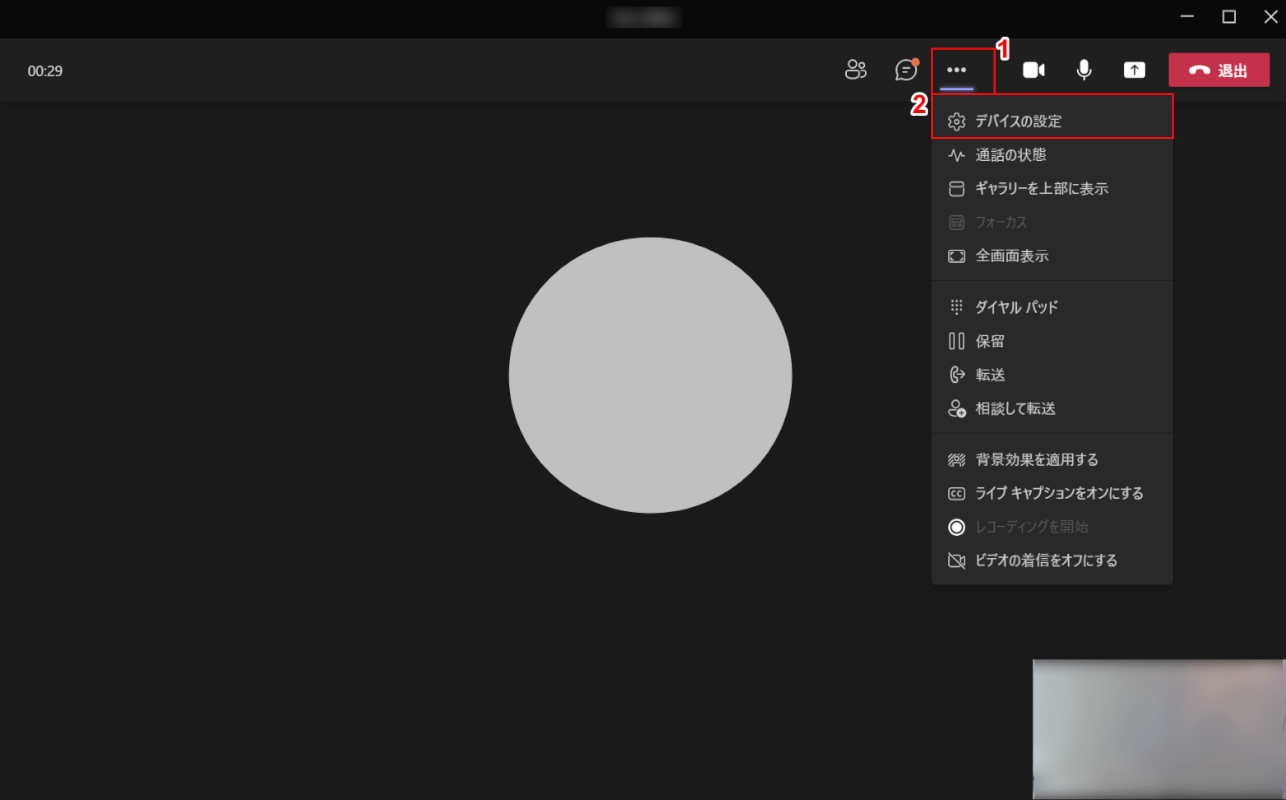Open ダイヤル パッド from the menu
This screenshot has height=800, width=1286.
coord(1052,307)
